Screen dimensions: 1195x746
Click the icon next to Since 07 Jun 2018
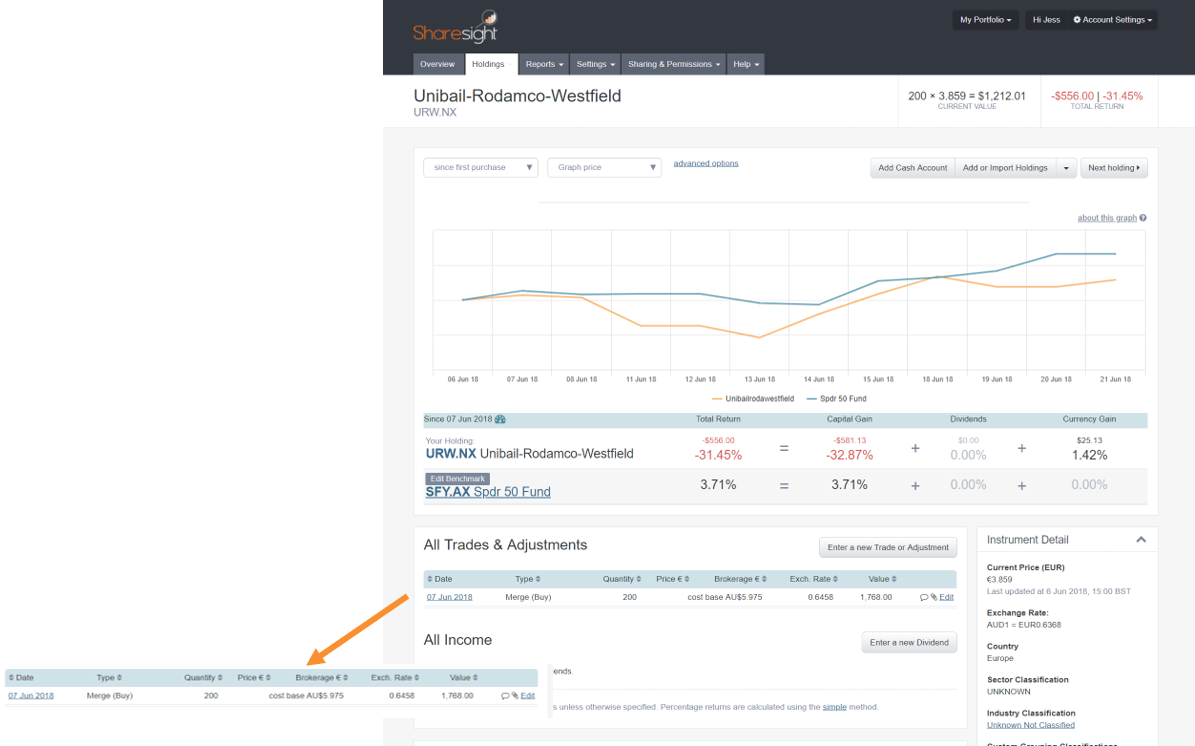point(500,419)
